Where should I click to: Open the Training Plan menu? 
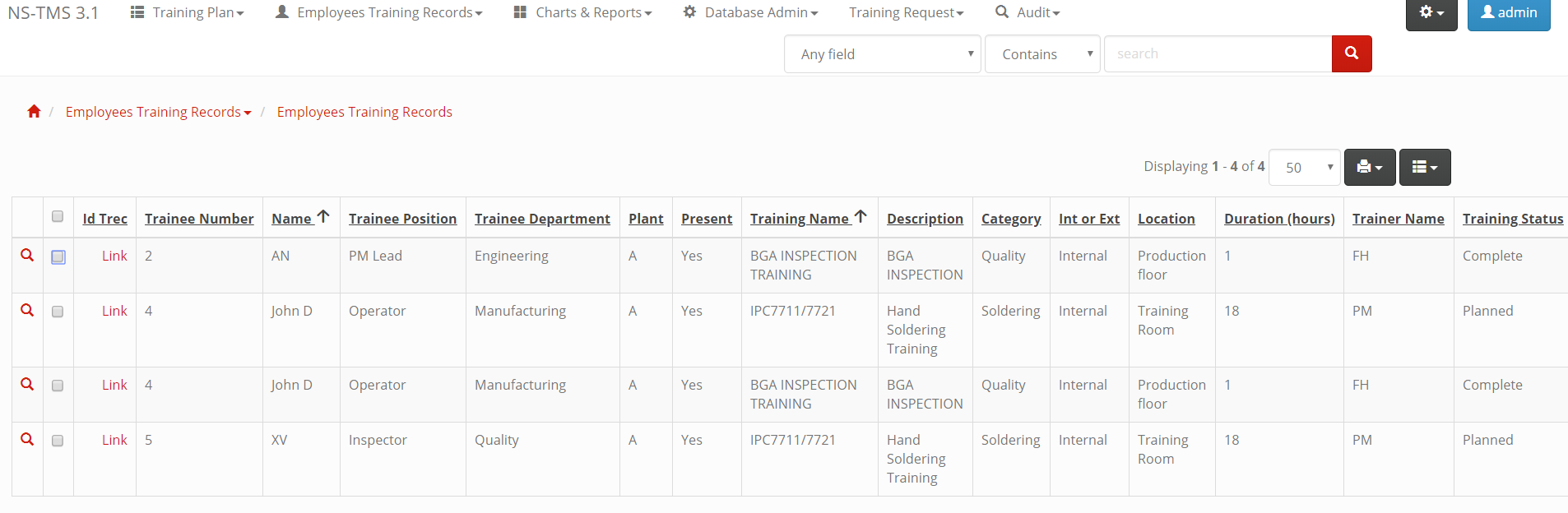(188, 13)
